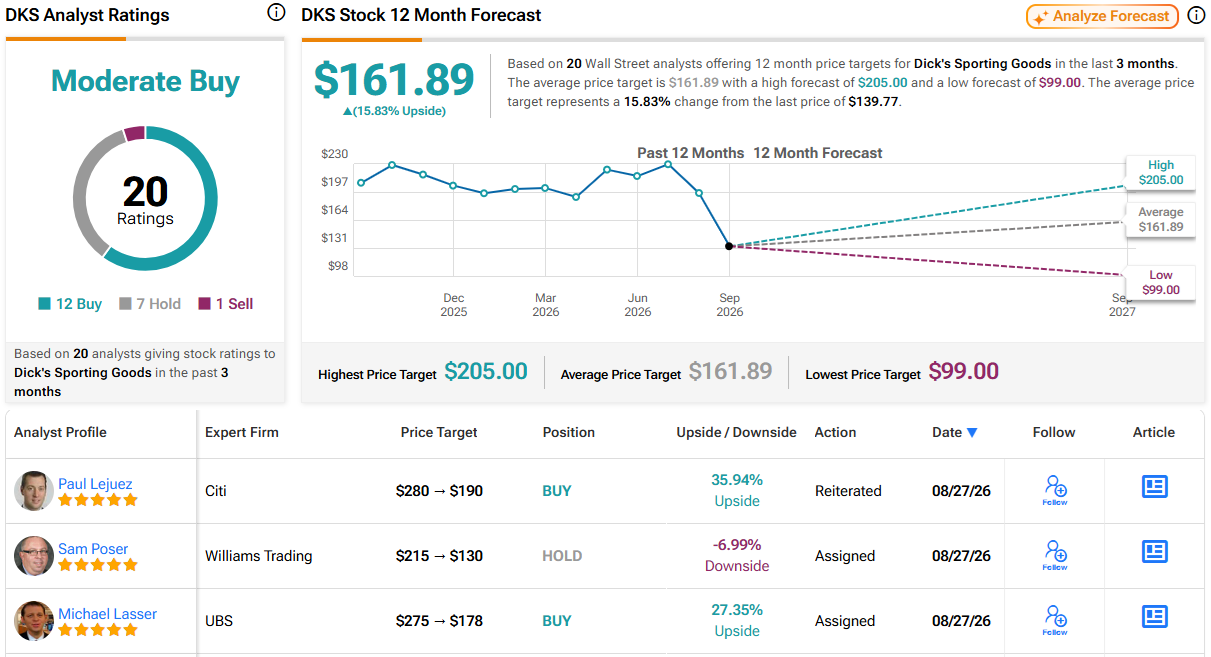1211x657 pixels.
Task: Follow analyst Michael Lasser
Action: coord(1055,620)
